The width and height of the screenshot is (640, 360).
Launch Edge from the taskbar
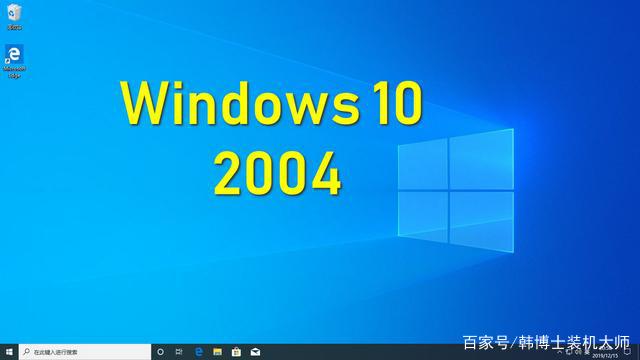pyautogui.click(x=199, y=352)
